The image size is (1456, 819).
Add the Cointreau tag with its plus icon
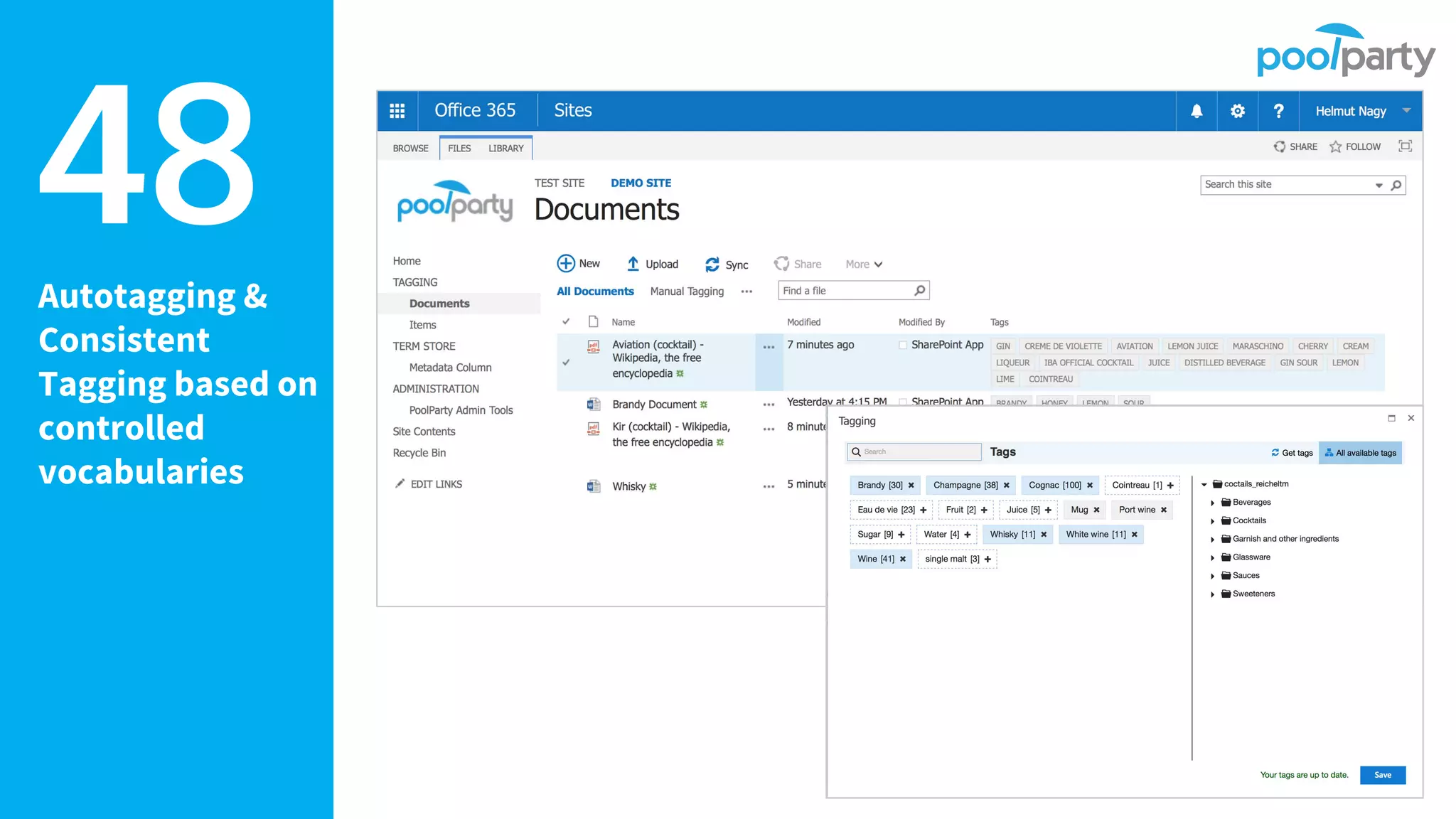(1170, 486)
